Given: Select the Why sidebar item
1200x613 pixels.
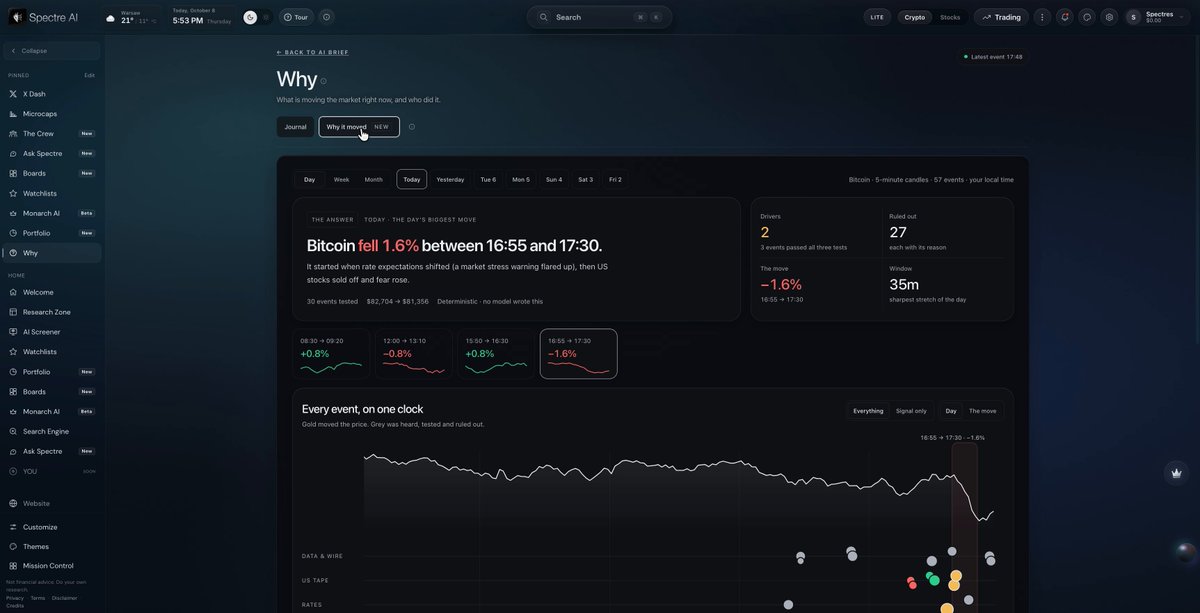Looking at the screenshot, I should (x=52, y=253).
